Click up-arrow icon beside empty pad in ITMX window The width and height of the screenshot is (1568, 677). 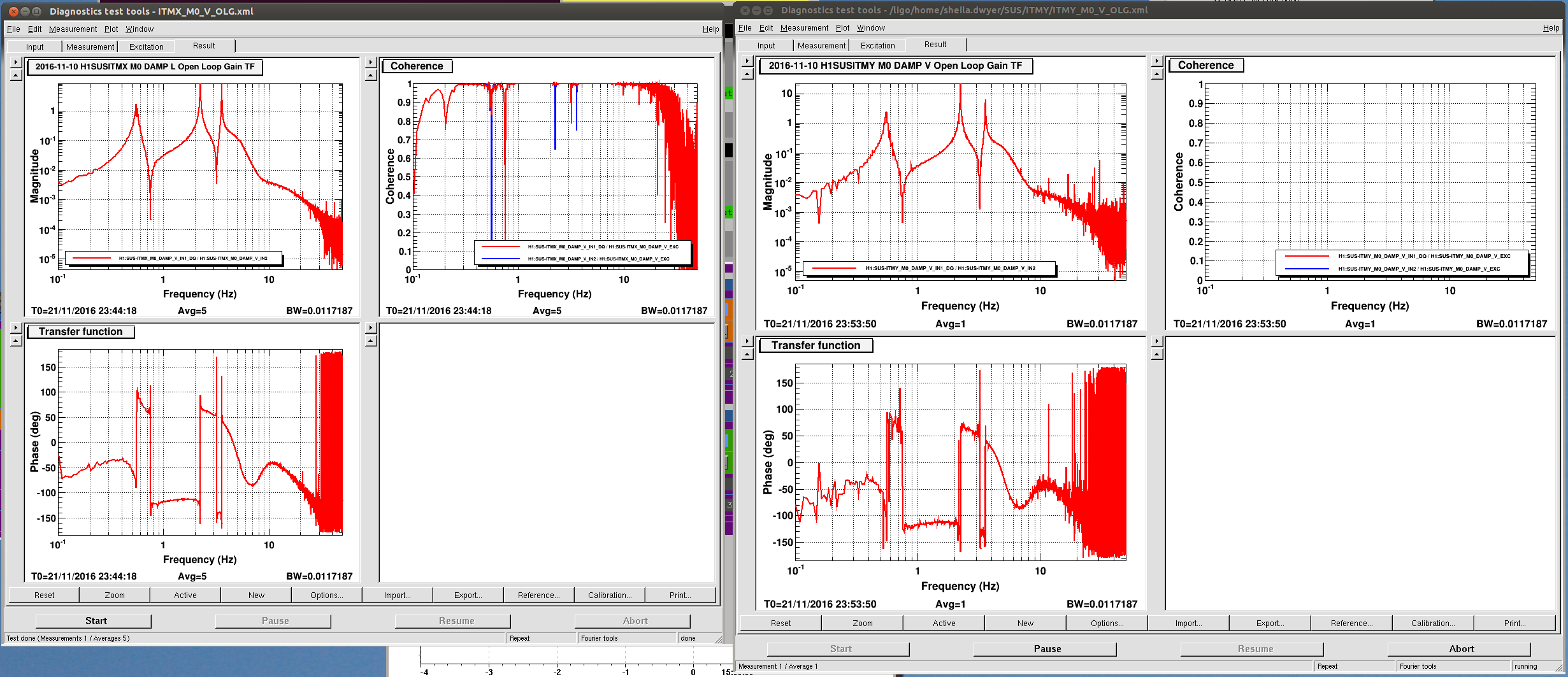point(371,341)
